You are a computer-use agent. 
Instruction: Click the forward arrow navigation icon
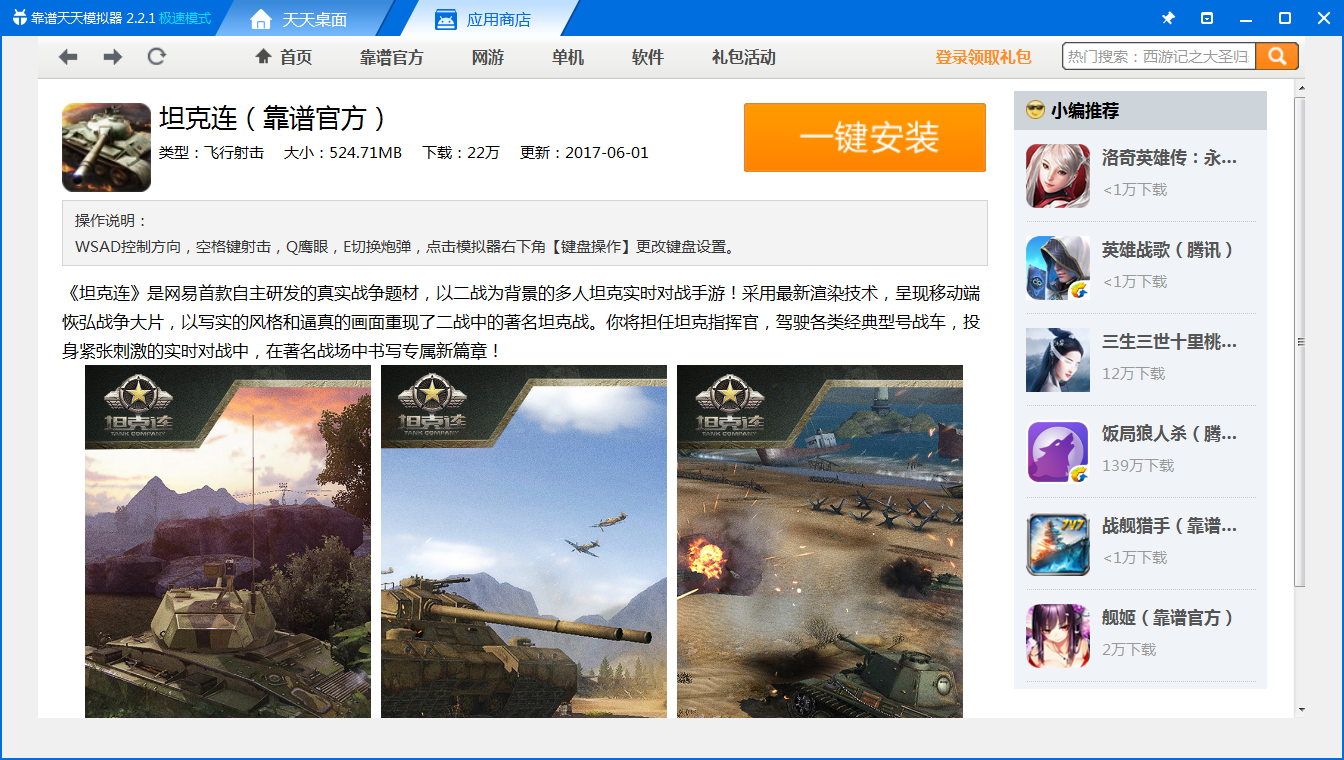113,57
